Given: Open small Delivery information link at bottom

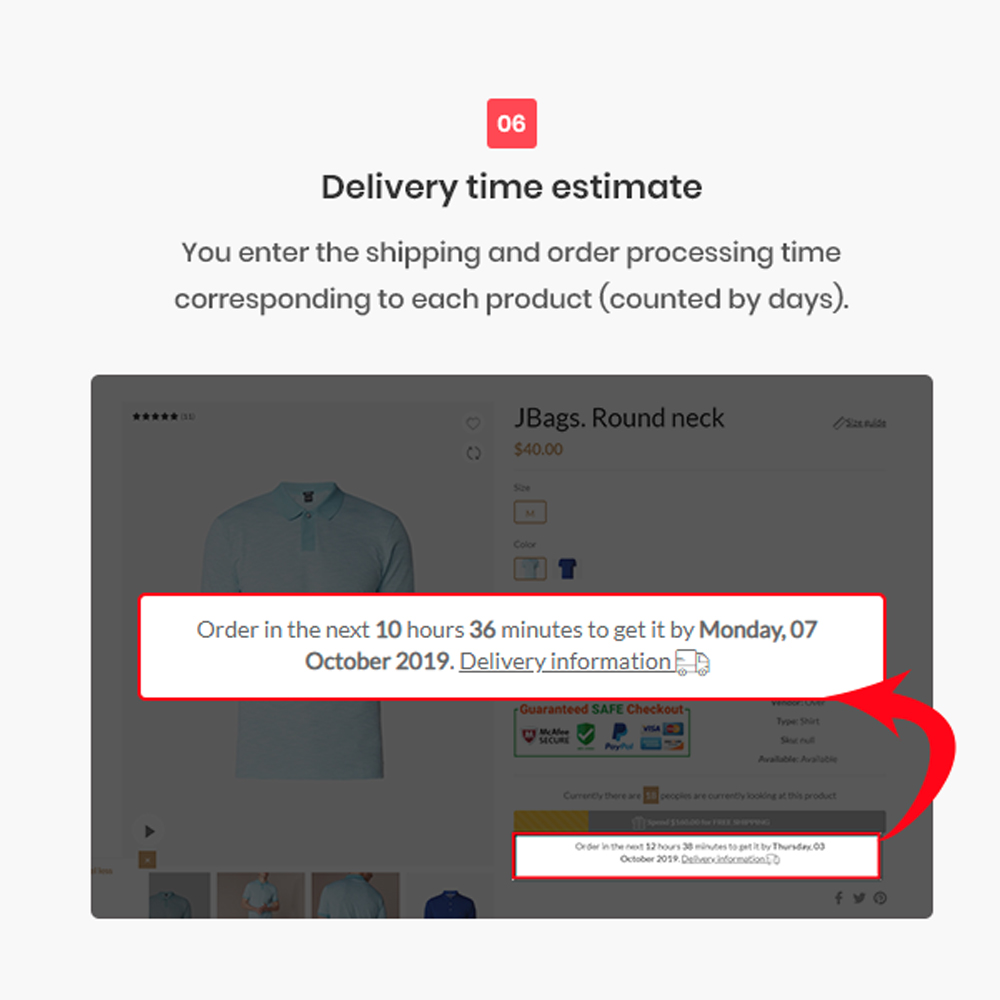Looking at the screenshot, I should pyautogui.click(x=723, y=859).
